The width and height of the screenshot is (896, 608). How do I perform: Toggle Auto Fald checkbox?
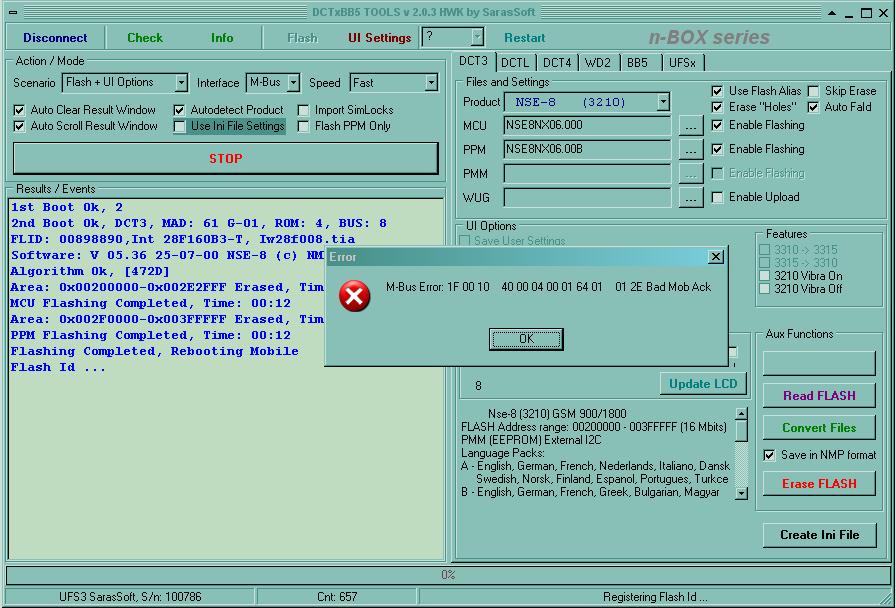813,107
